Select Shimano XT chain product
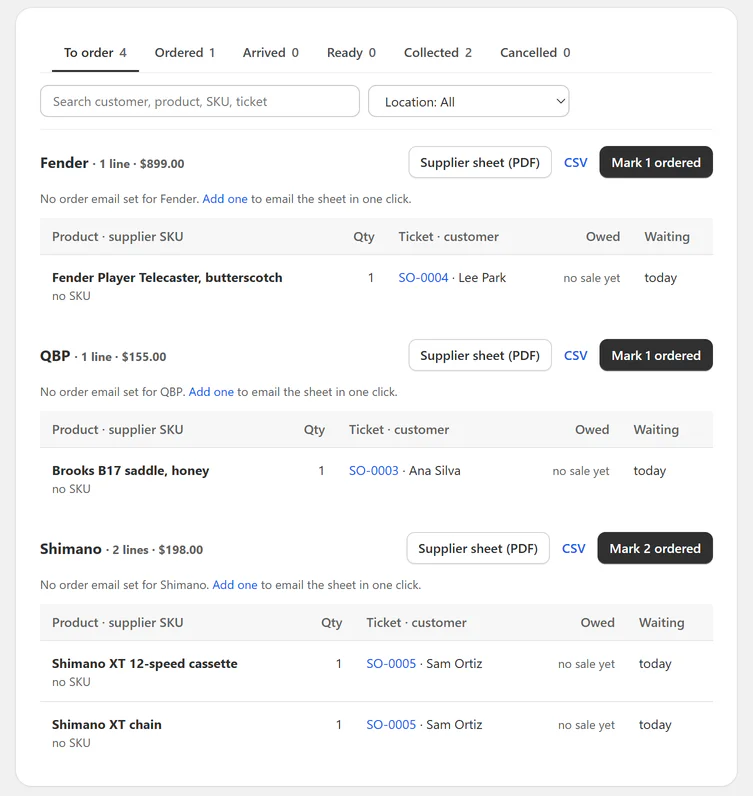The width and height of the screenshot is (753, 796). [x=107, y=724]
